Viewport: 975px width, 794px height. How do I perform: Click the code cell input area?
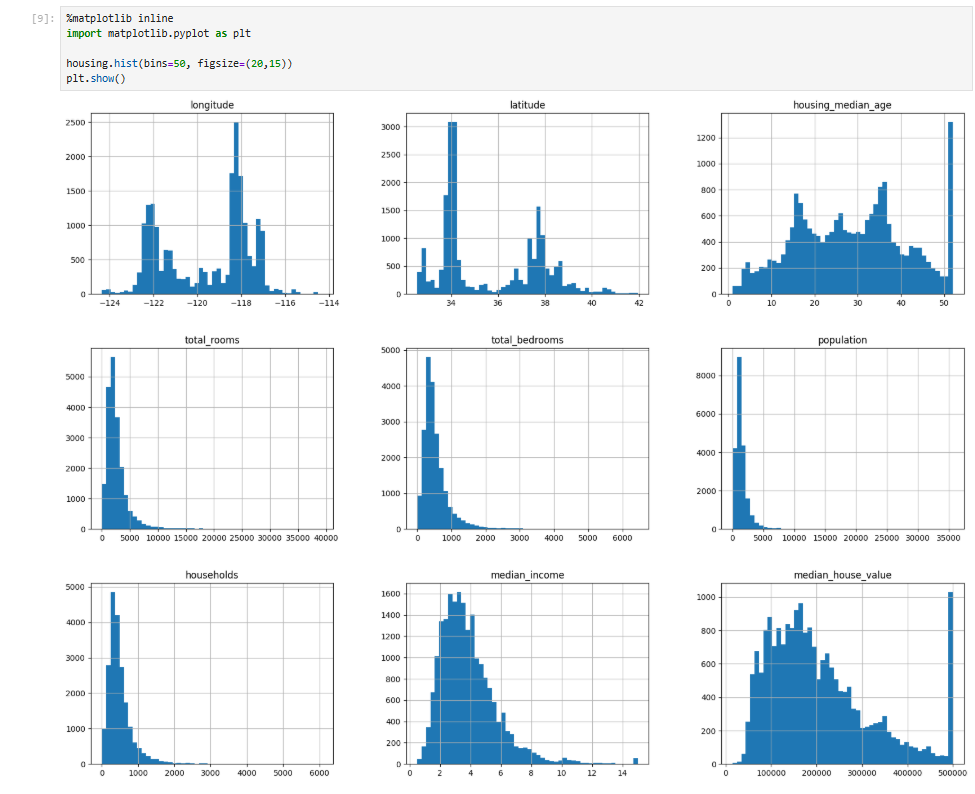516,48
